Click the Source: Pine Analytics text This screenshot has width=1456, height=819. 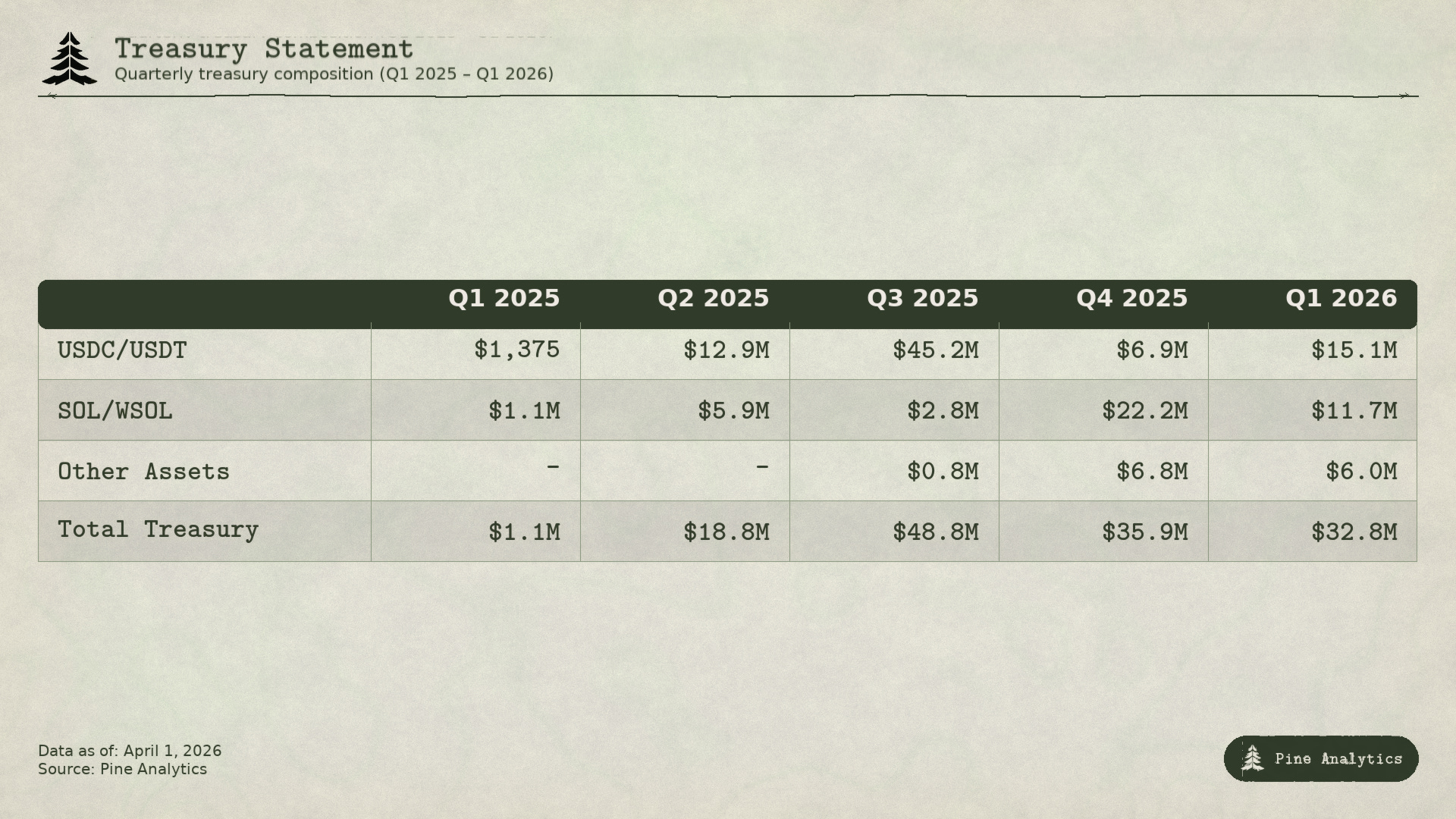(122, 769)
